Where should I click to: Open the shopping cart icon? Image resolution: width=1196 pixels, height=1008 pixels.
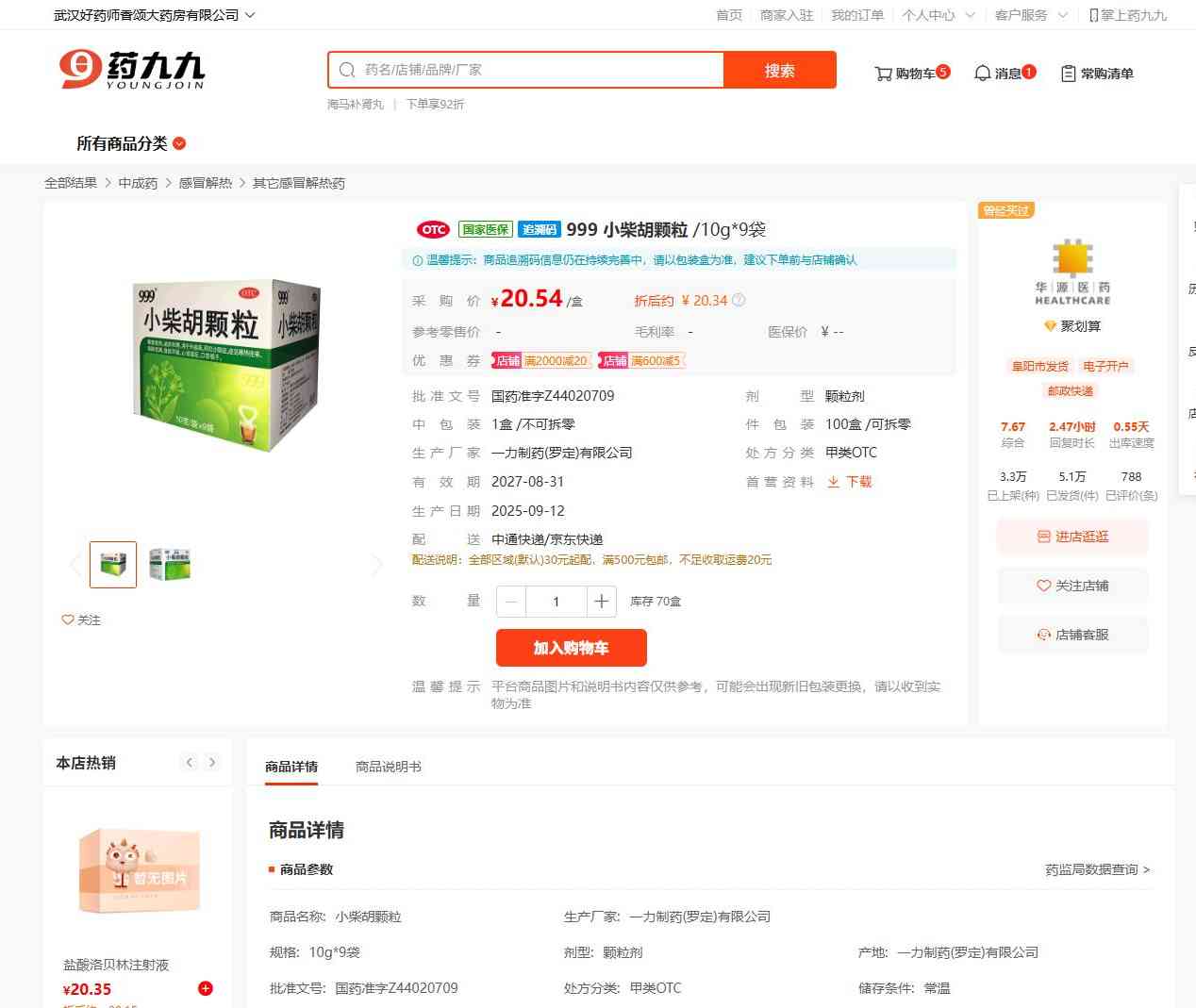click(x=883, y=74)
